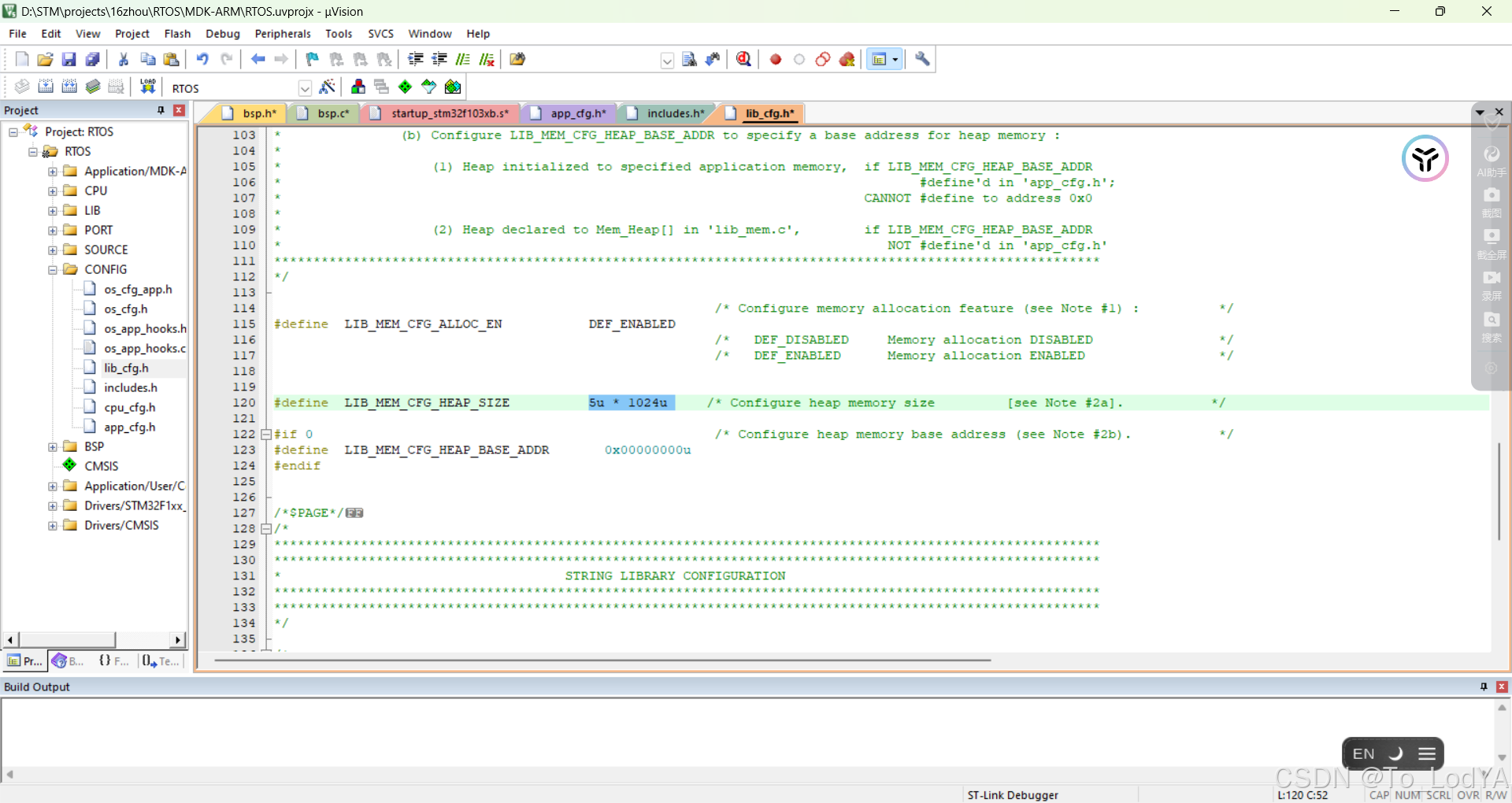Screen dimensions: 1512x803
Task: Collapse the #if 0 block at line 122
Action: point(266,435)
